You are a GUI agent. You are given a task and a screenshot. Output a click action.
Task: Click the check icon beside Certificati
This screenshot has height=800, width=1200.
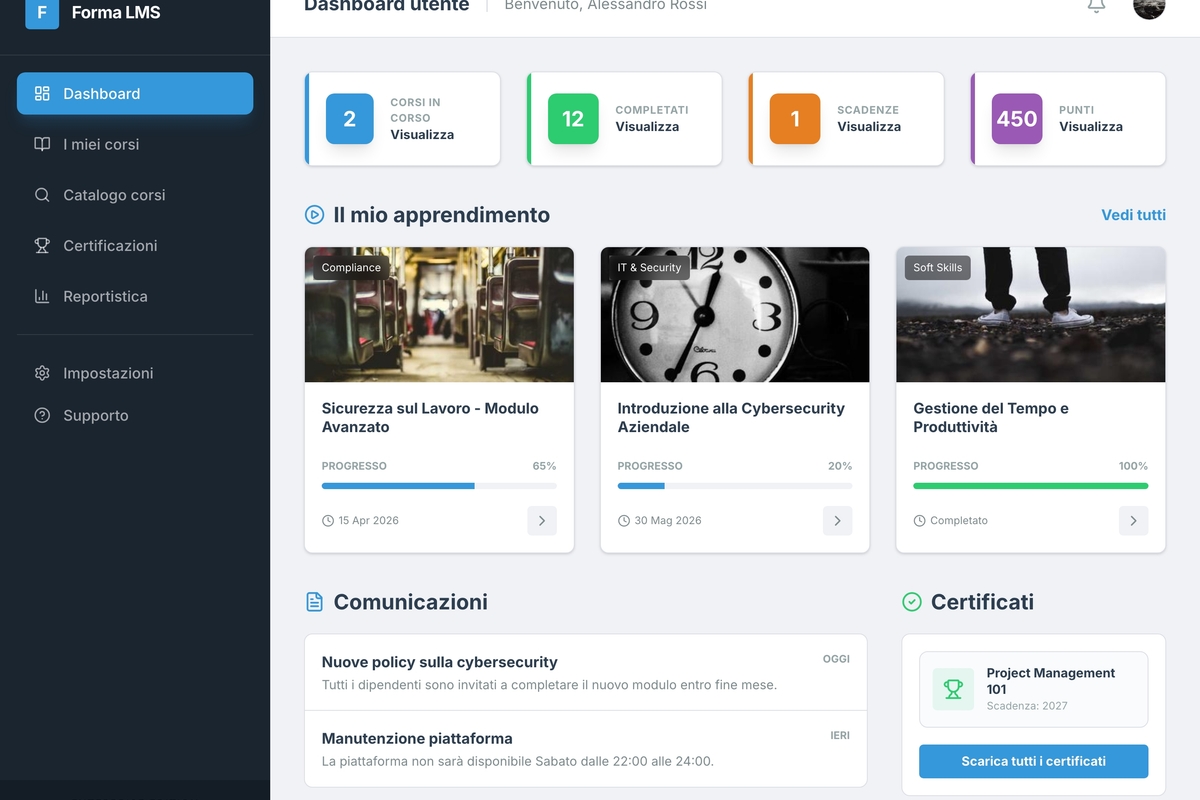pos(912,602)
